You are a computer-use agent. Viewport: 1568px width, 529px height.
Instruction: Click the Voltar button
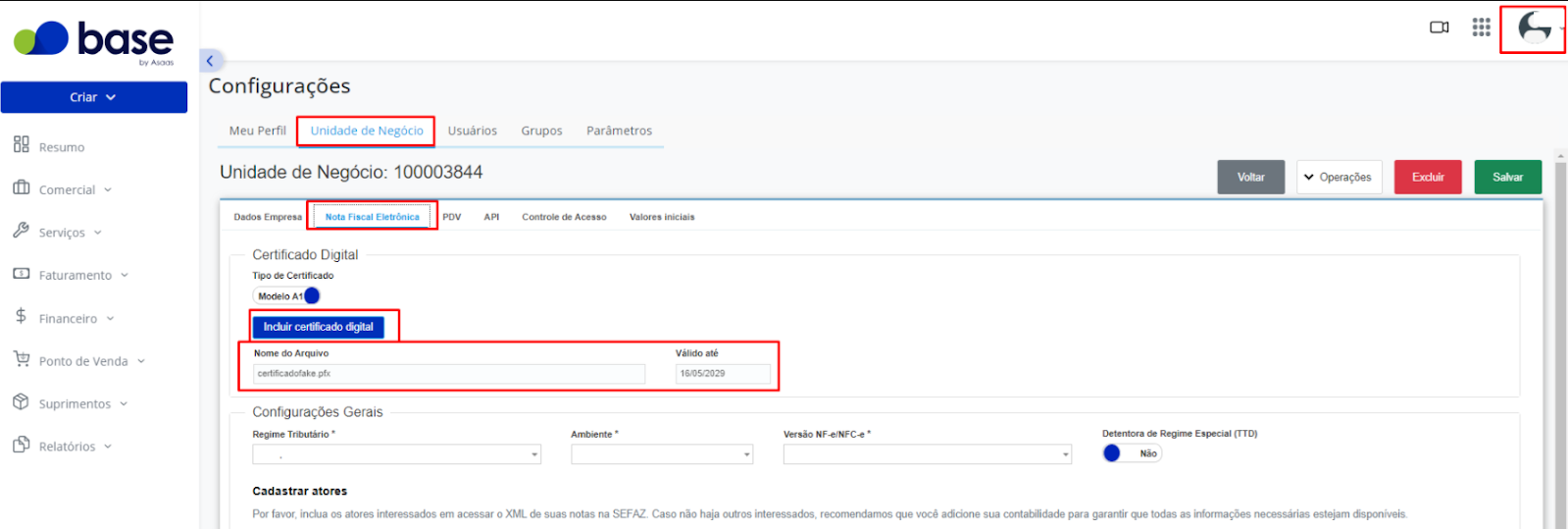click(x=1251, y=177)
